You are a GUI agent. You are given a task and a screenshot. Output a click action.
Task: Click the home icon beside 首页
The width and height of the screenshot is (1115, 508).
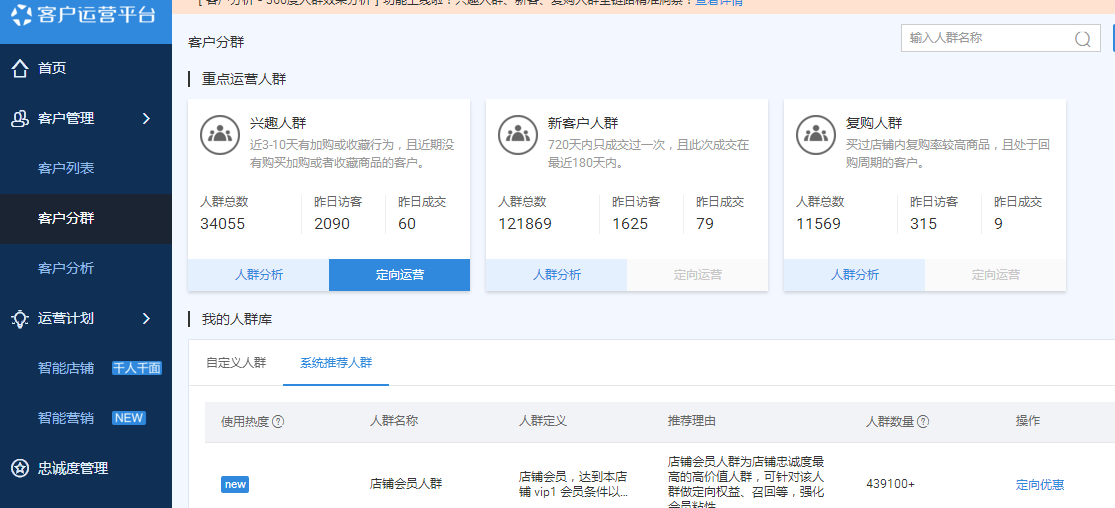(19, 68)
